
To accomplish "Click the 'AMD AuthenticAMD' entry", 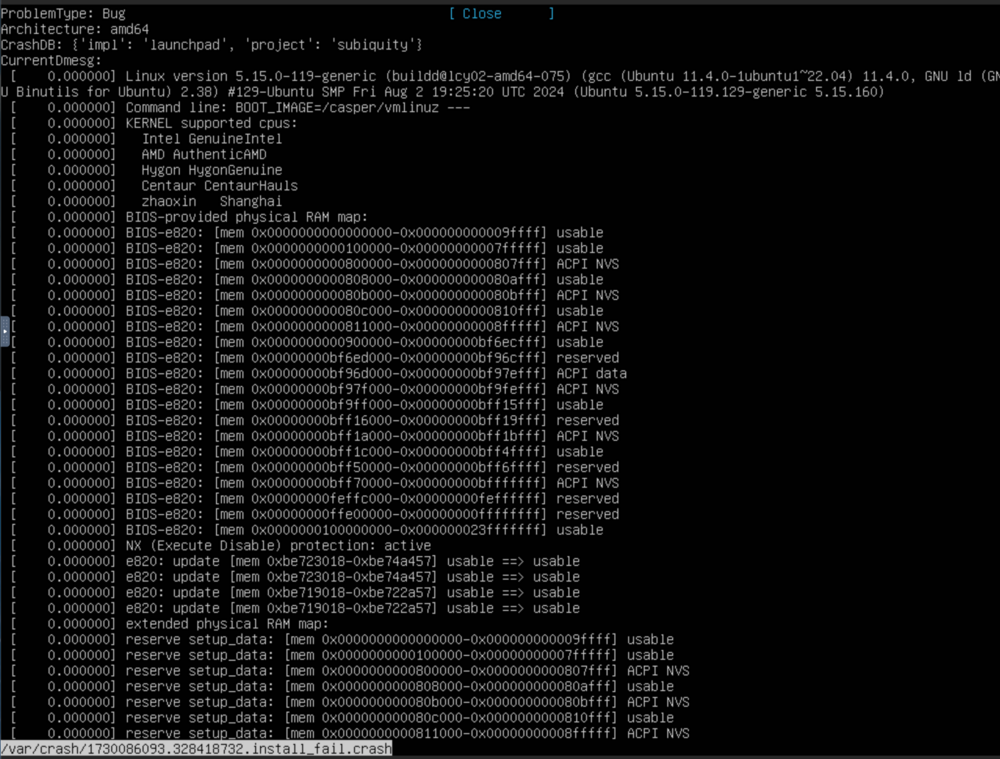I will 204,154.
